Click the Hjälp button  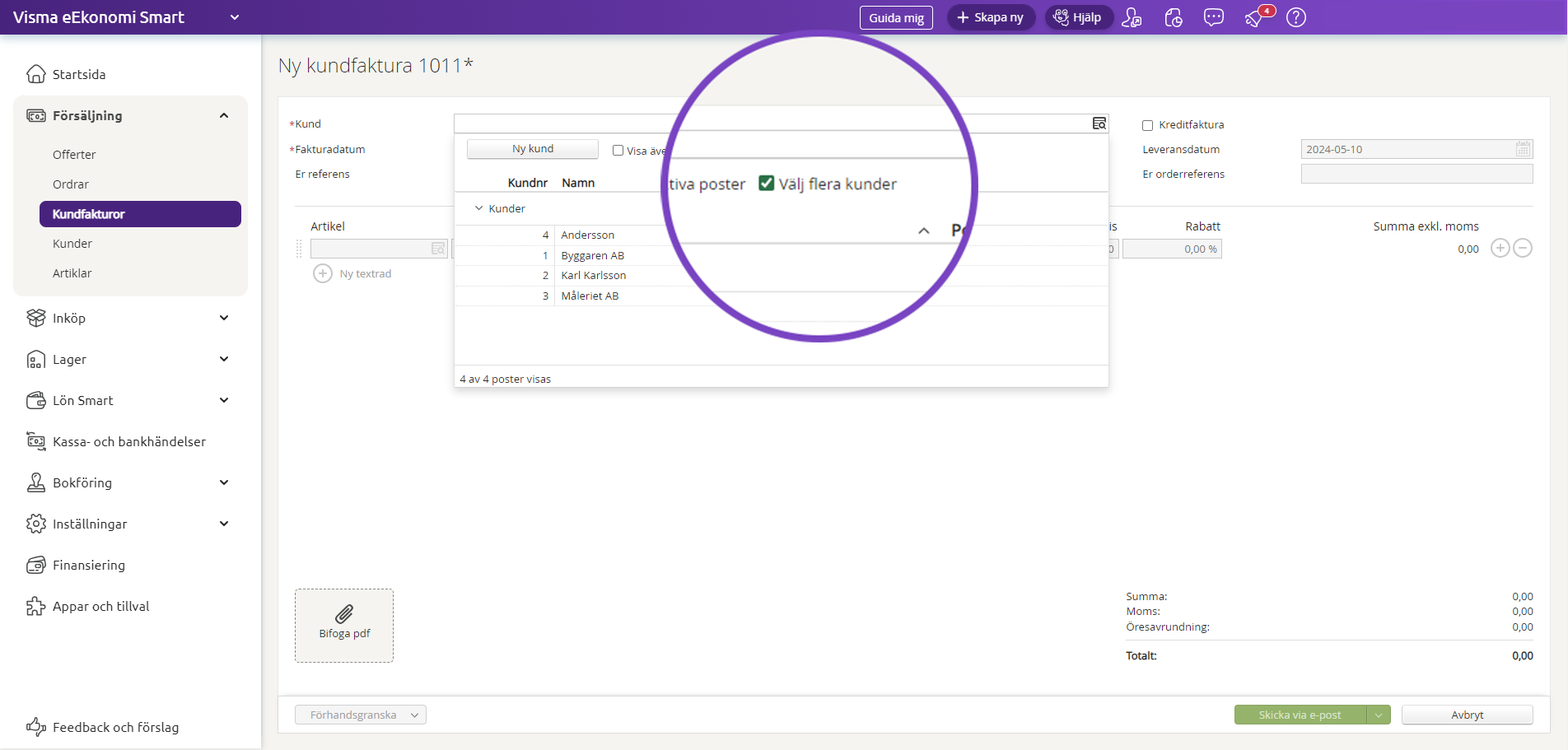pos(1079,17)
